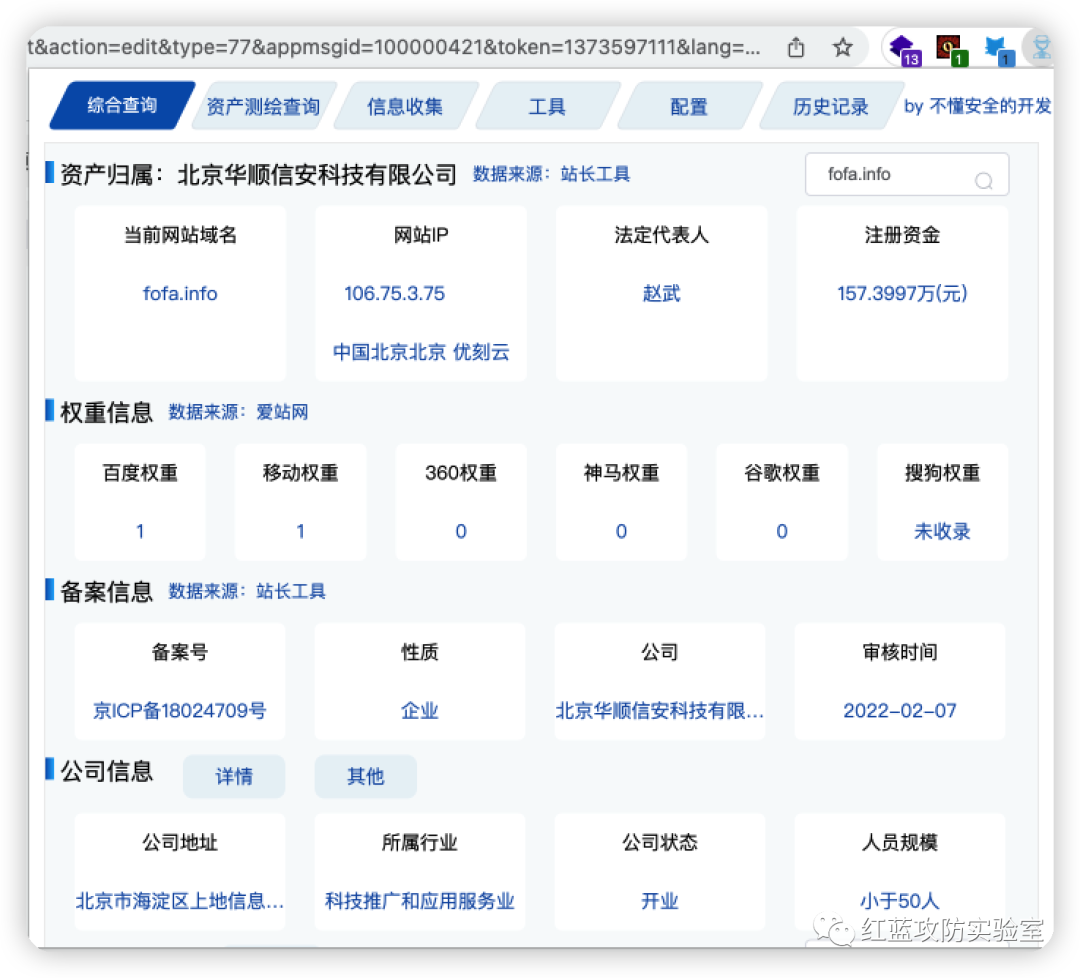
Task: Open the 信息收集 tab
Action: [405, 106]
